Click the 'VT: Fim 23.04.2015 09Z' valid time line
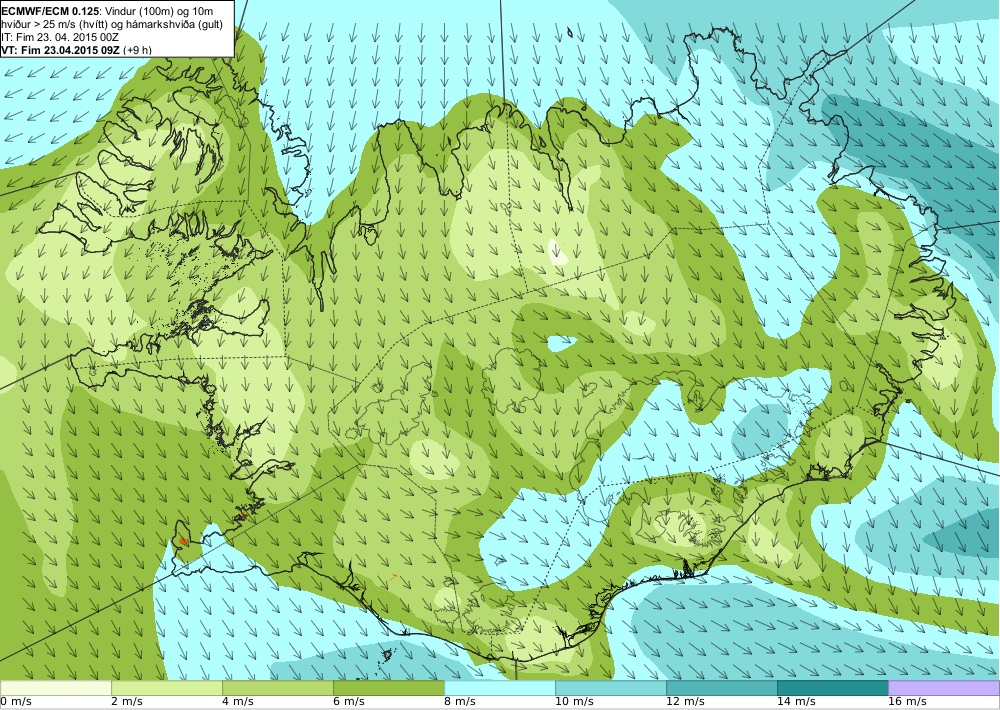Screen dimensions: 1000x710 coord(77,50)
